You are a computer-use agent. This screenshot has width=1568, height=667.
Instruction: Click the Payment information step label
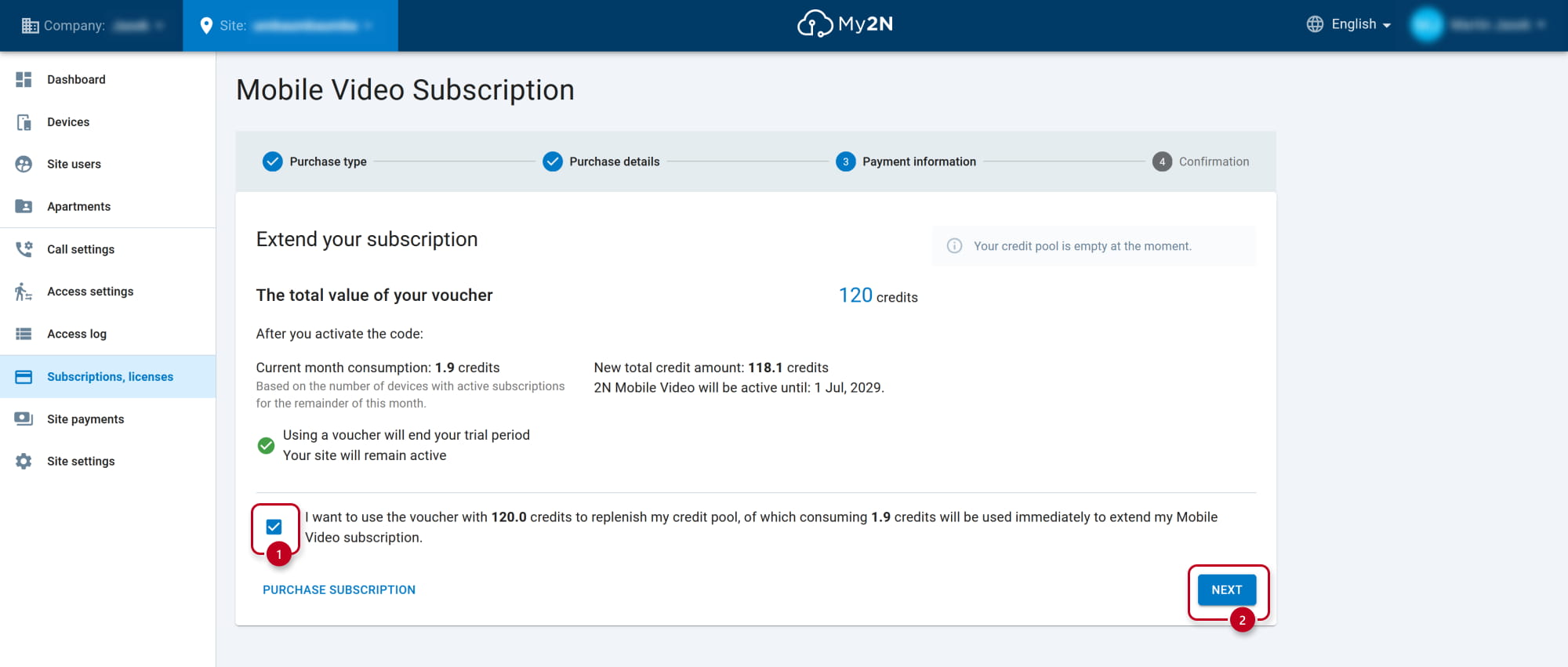pos(919,161)
